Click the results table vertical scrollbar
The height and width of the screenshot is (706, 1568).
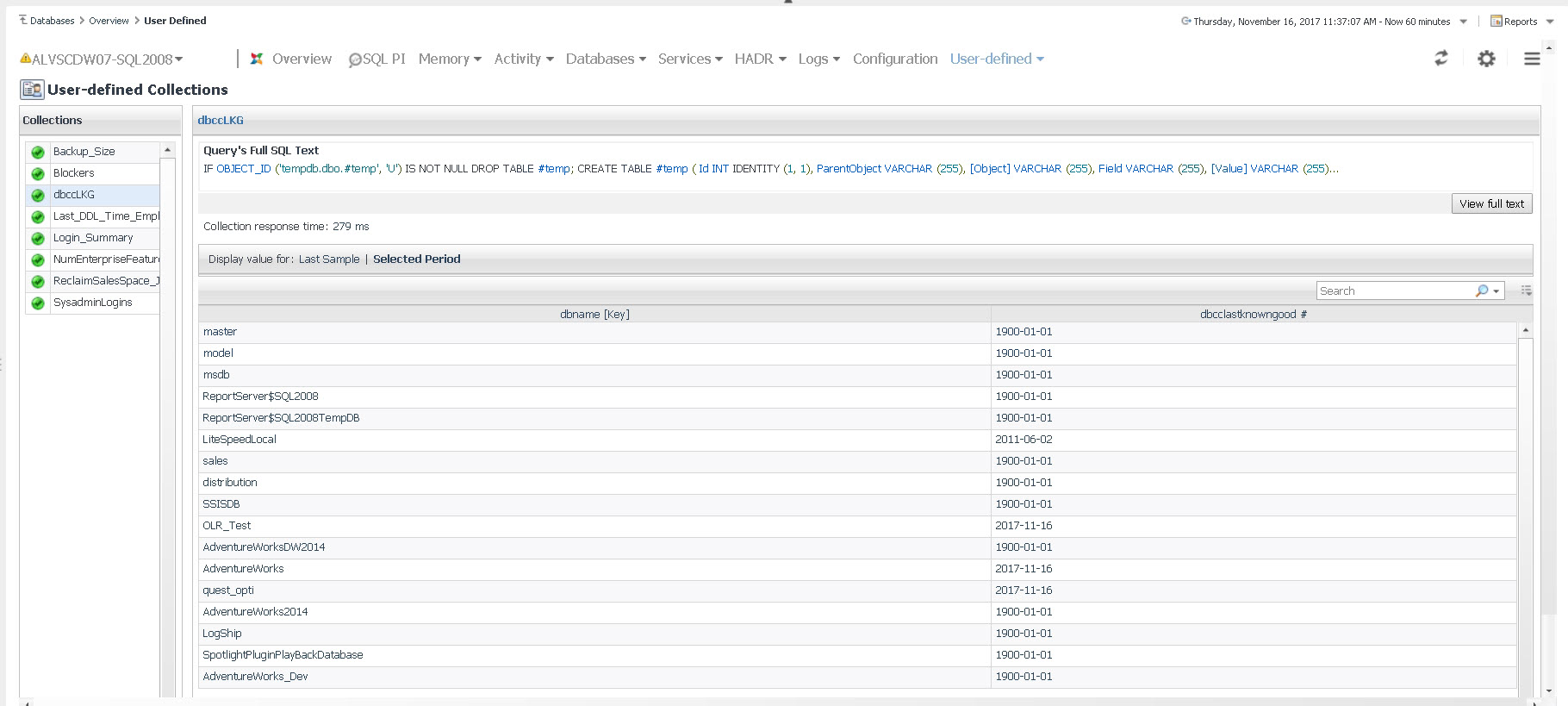pos(1525,509)
